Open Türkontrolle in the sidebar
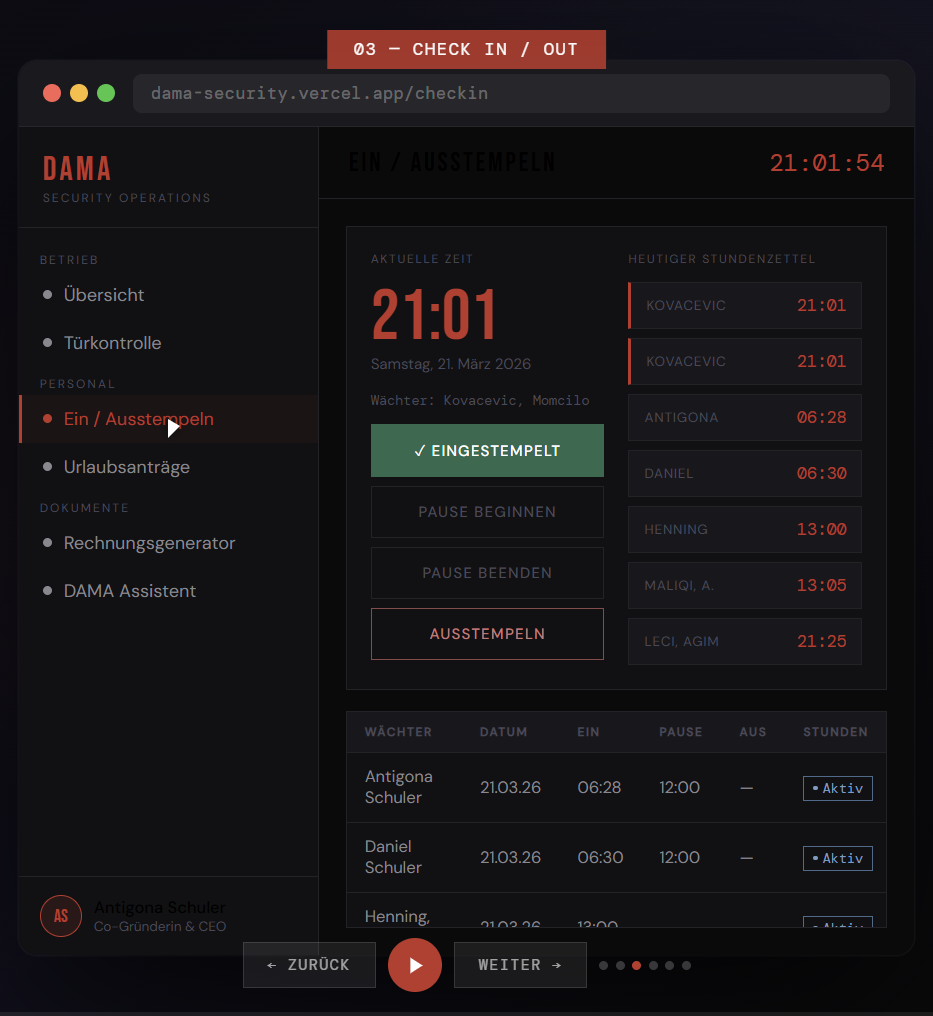933x1016 pixels. pyautogui.click(x=168, y=343)
